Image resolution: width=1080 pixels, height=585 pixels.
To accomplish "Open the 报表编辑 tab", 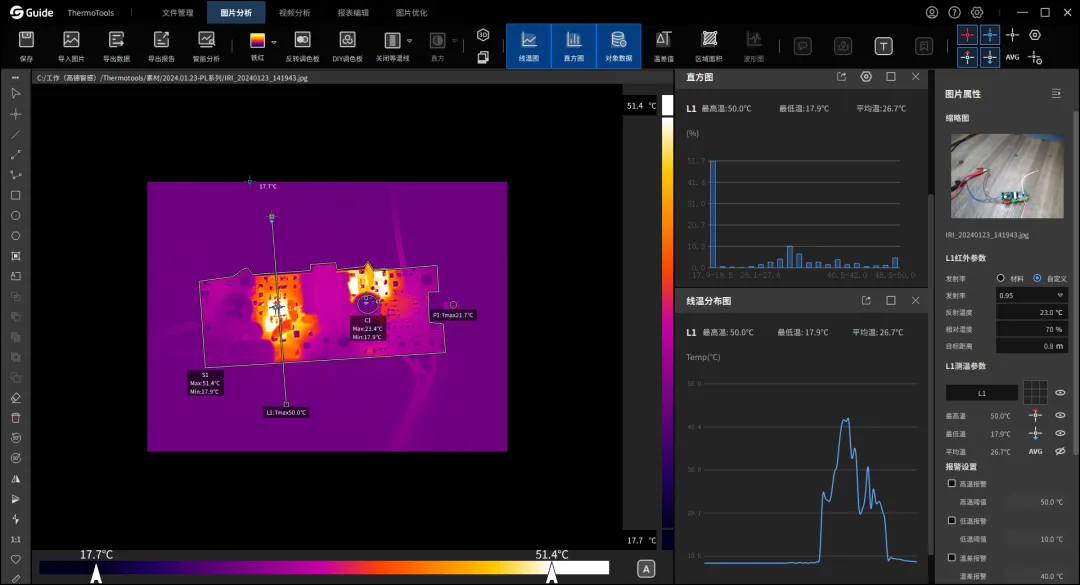I will tap(353, 12).
